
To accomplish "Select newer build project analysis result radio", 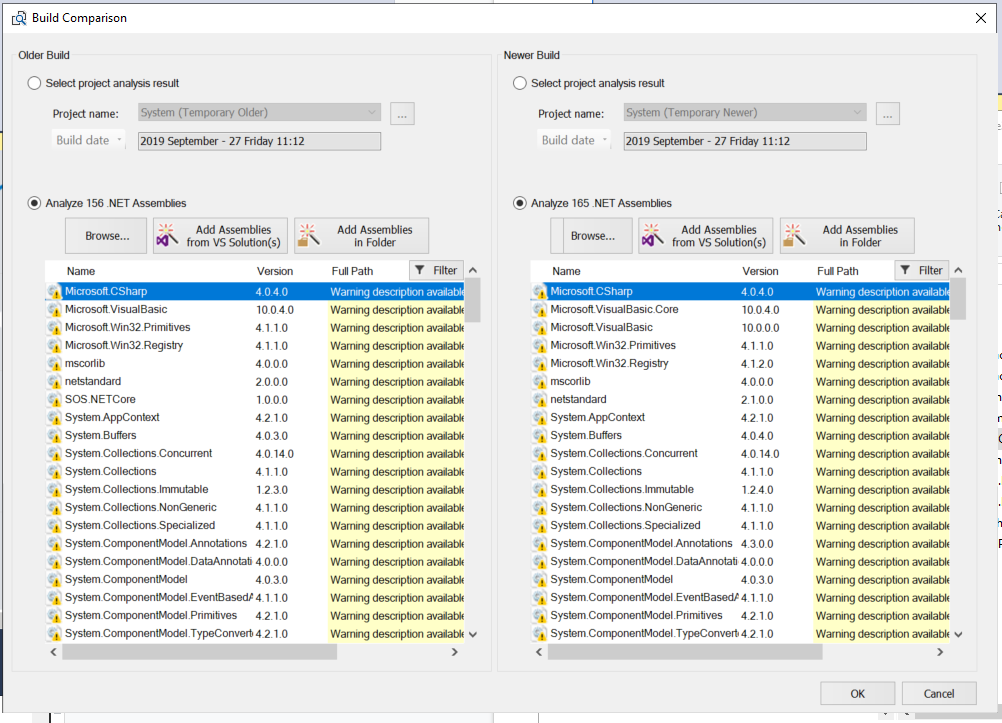I will [520, 83].
